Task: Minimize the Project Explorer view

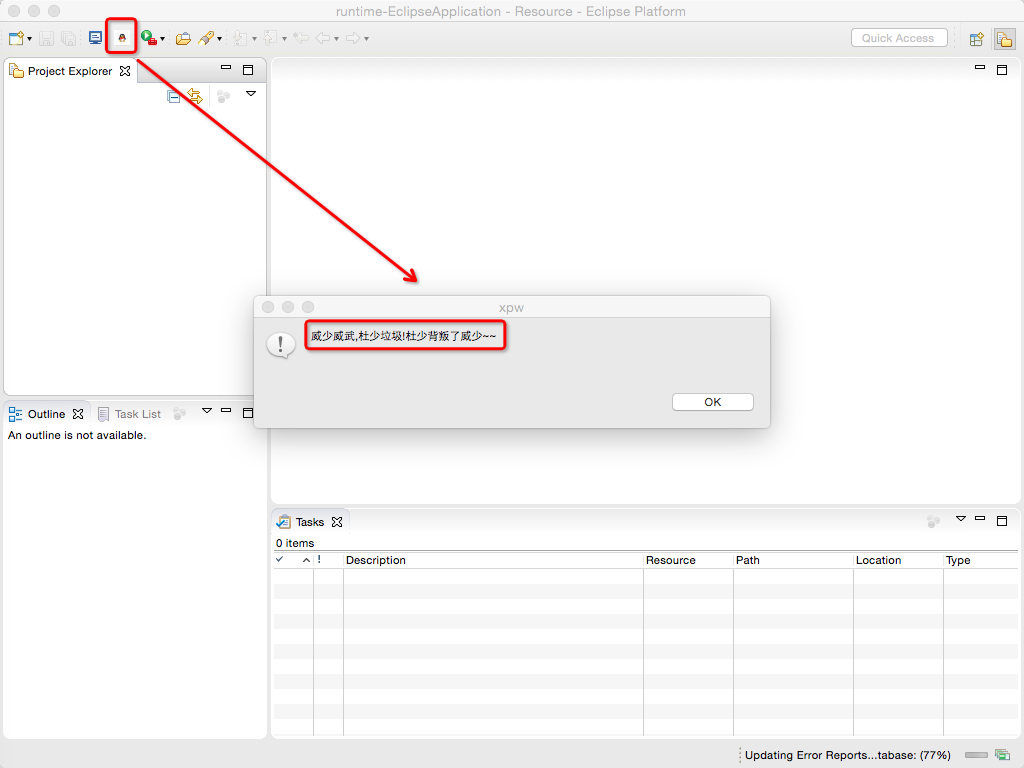Action: pos(226,67)
